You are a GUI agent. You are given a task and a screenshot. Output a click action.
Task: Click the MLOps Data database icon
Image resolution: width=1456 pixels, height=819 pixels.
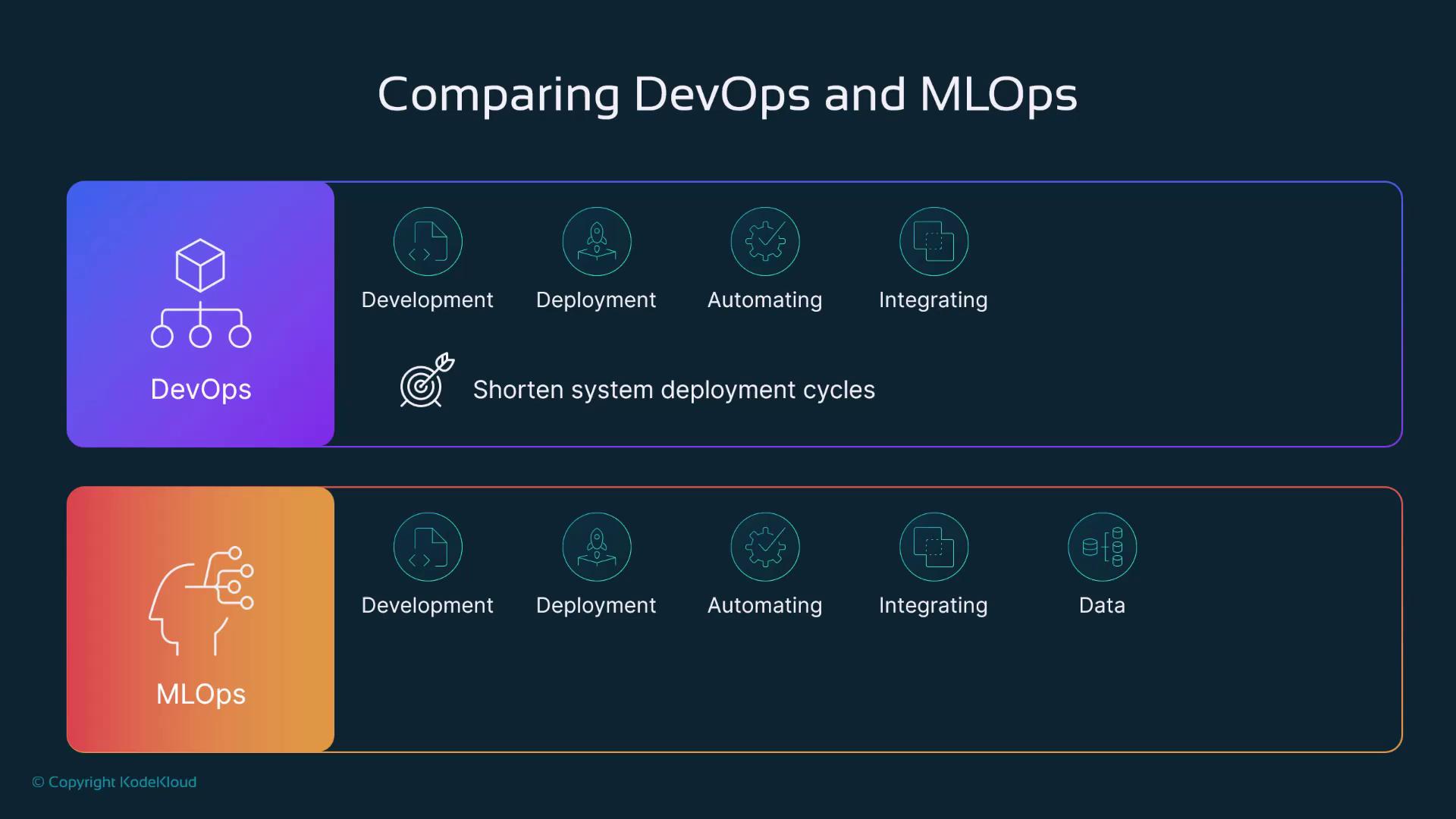pyautogui.click(x=1102, y=547)
